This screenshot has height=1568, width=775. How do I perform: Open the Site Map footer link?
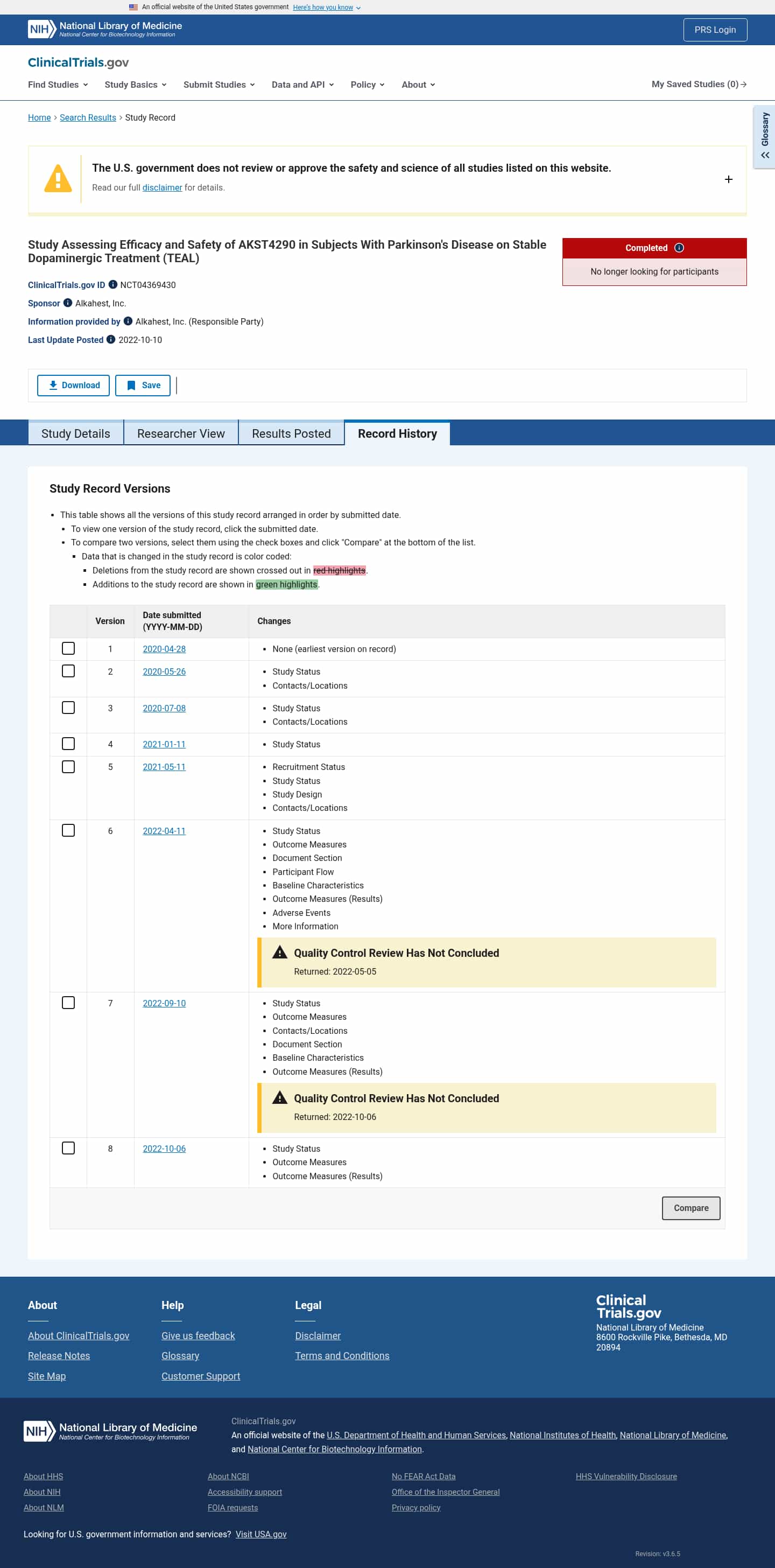[x=47, y=1376]
